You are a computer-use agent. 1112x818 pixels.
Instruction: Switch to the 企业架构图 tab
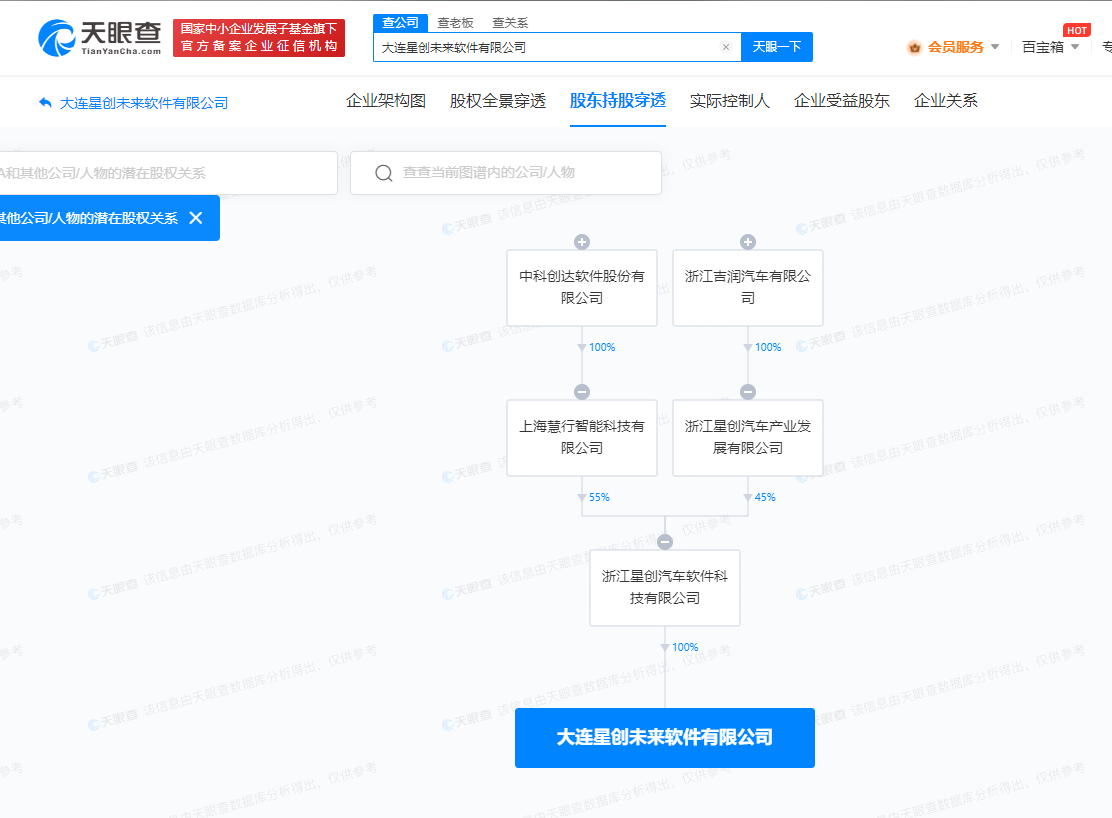[386, 101]
